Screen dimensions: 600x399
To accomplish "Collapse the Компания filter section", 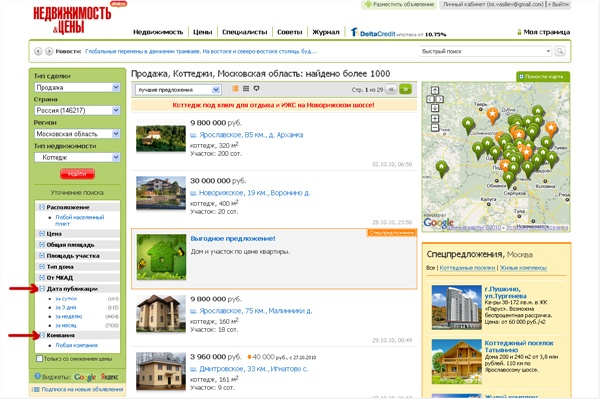I will click(x=42, y=335).
